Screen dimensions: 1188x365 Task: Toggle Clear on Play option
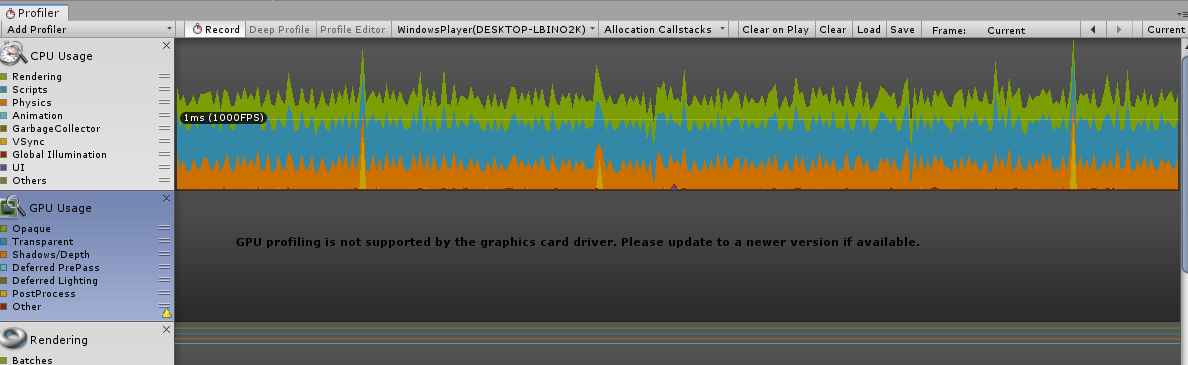point(775,30)
